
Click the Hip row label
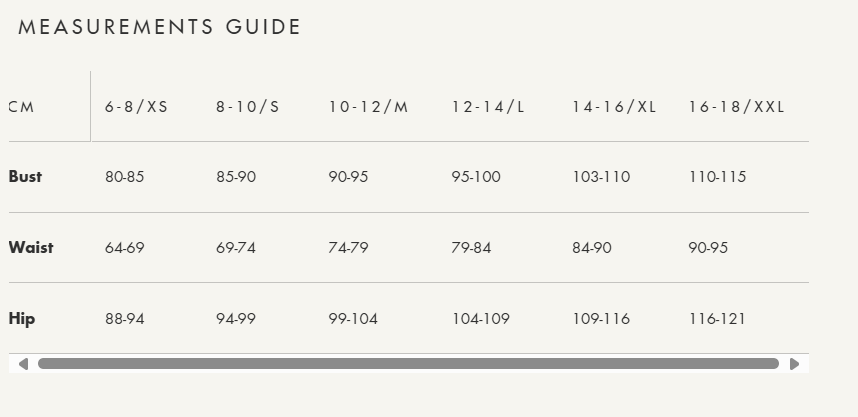coord(22,319)
